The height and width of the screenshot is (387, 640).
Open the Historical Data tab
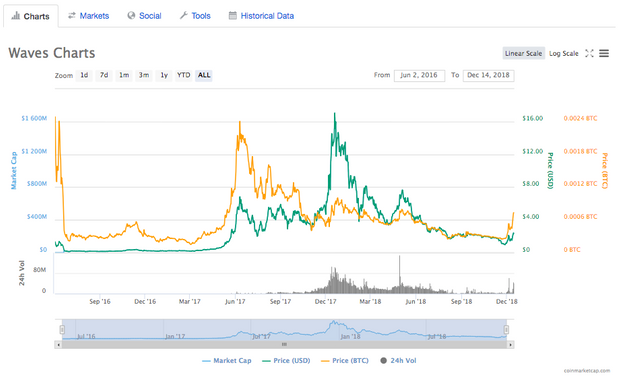pyautogui.click(x=261, y=16)
